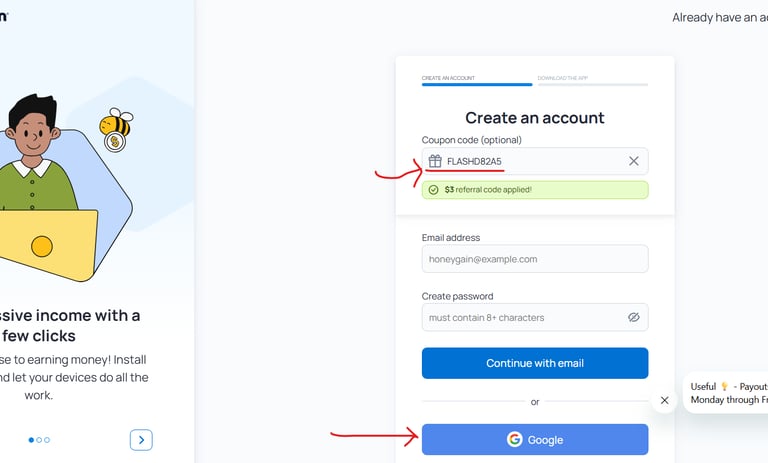This screenshot has width=768, height=463.
Task: Focus the coupon code field containing FLASHD82A5
Action: pyautogui.click(x=530, y=161)
